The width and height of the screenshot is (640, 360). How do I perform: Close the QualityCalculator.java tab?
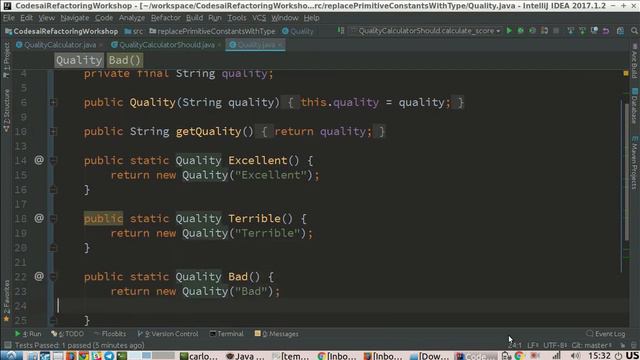tap(101, 45)
